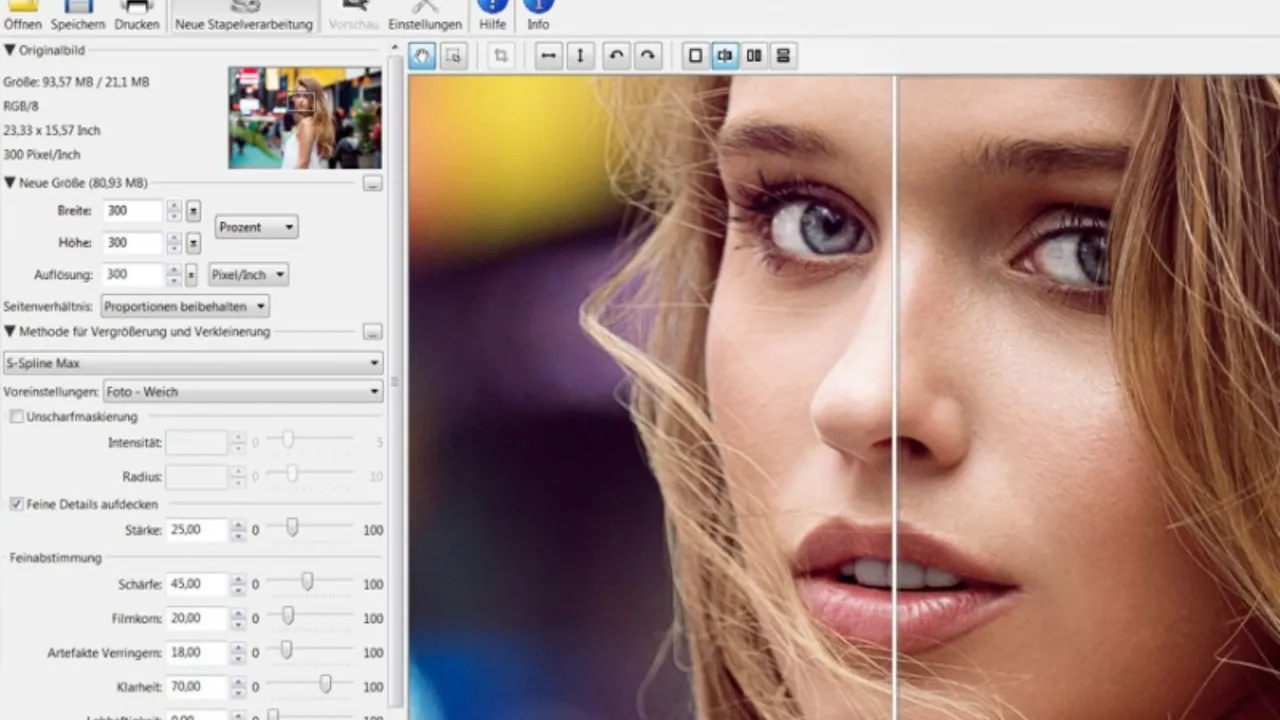
Task: Click the Breite value field
Action: (133, 211)
